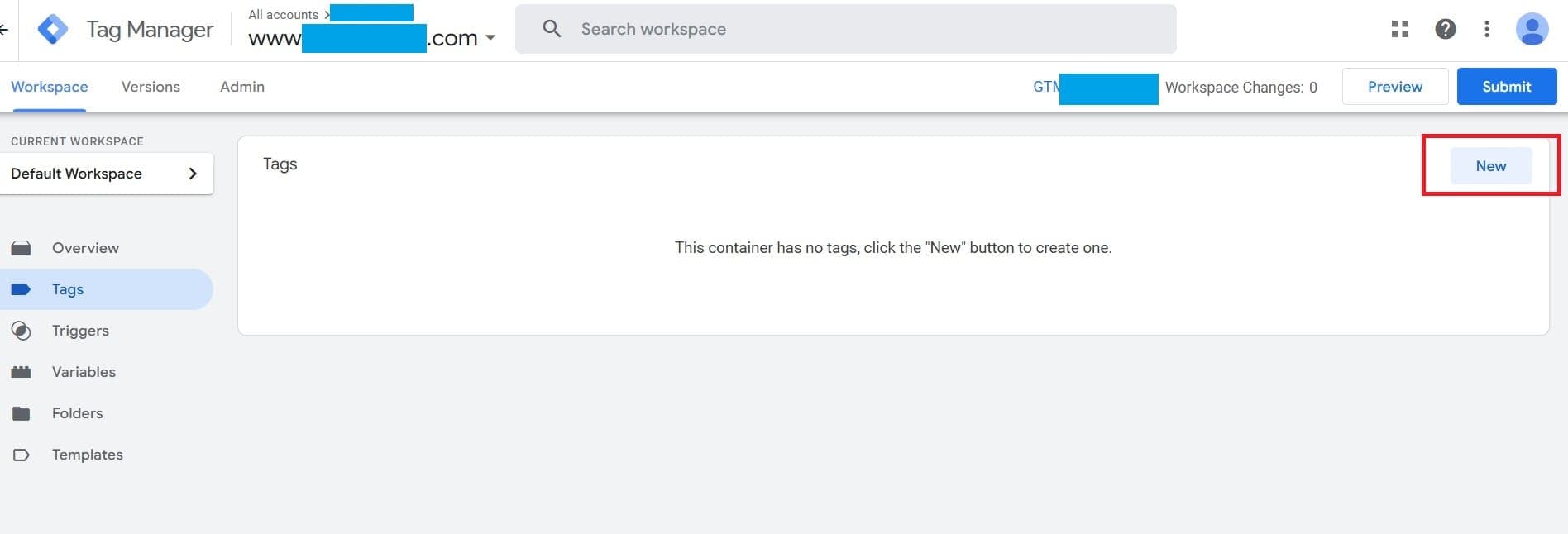
Task: Select Tags in the sidebar
Action: pos(107,289)
